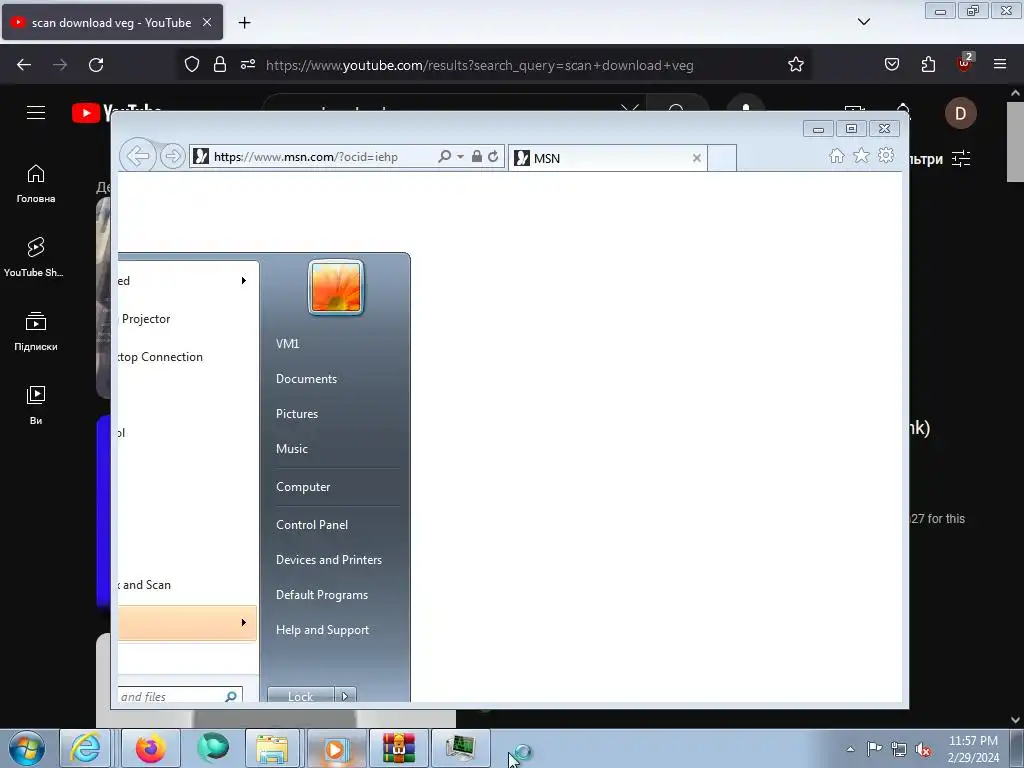Open the Action Center flag tray icon
Viewport: 1024px width, 768px height.
point(874,748)
